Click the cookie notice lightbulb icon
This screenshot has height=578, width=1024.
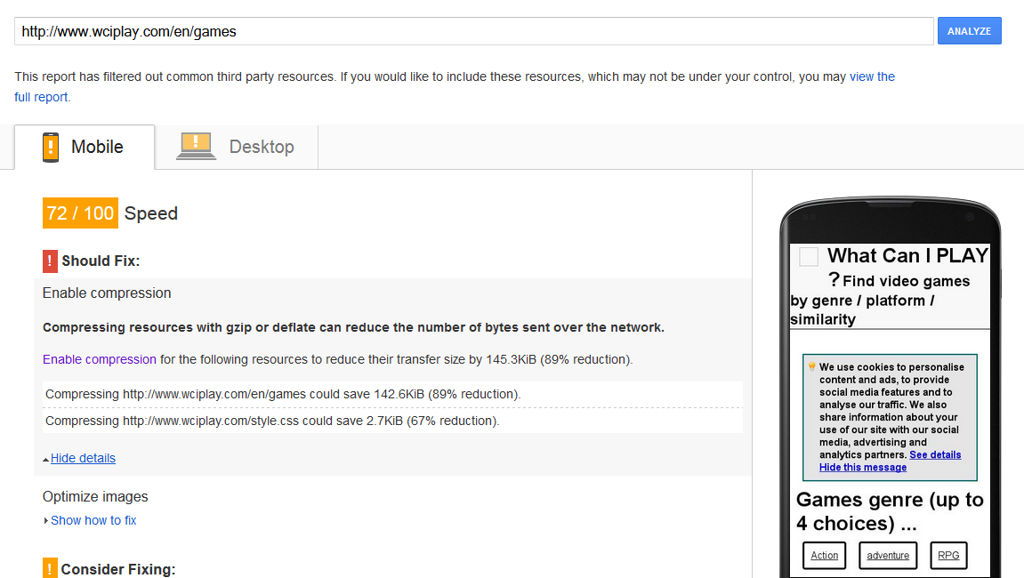pos(812,366)
